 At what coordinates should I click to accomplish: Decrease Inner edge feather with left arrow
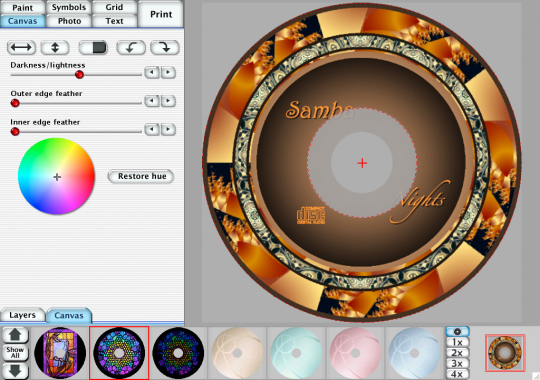(152, 130)
